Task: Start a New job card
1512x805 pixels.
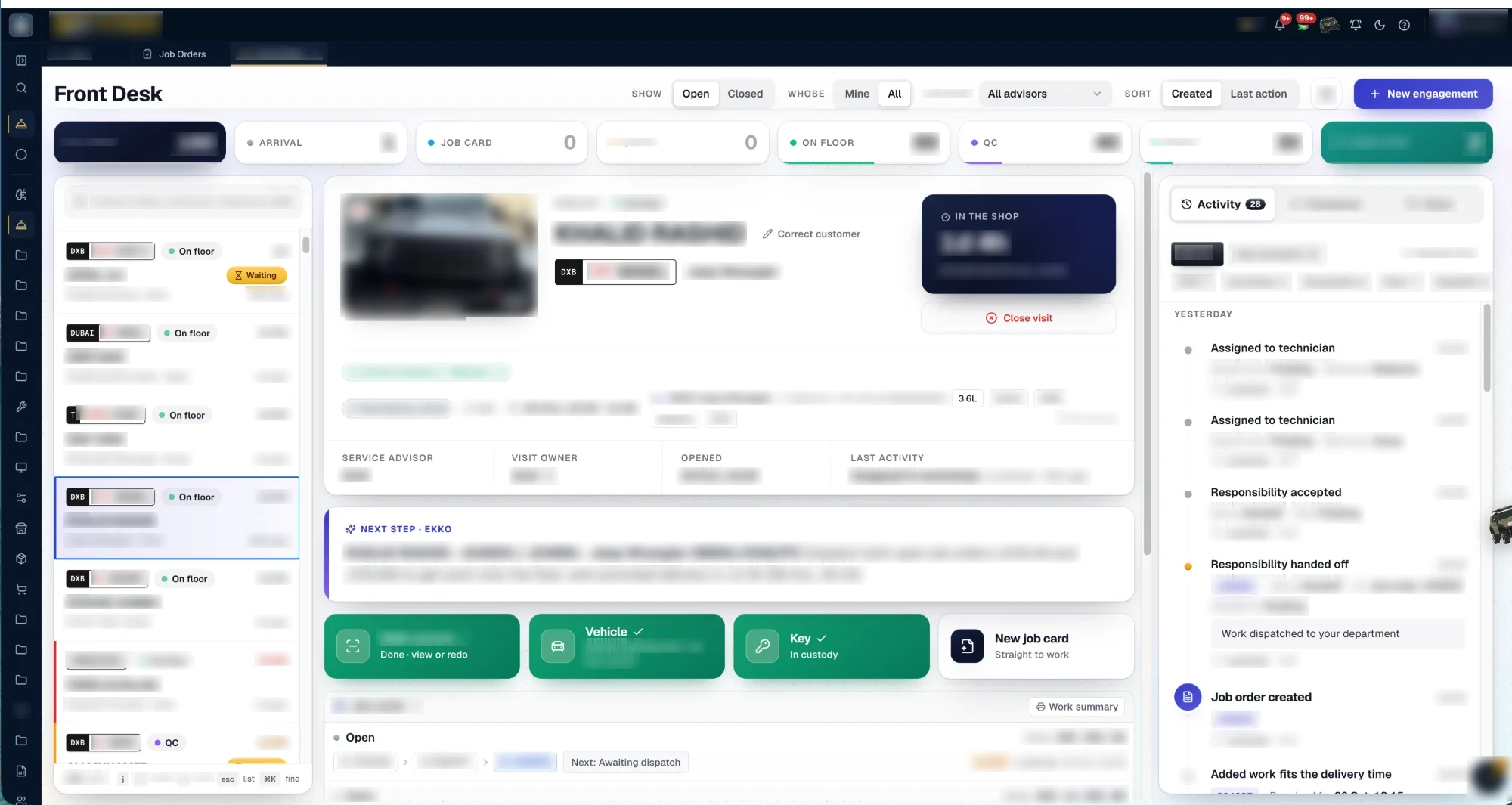Action: coord(1036,646)
